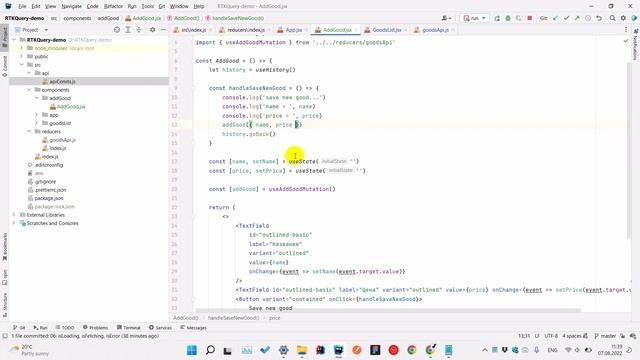The height and width of the screenshot is (360, 640).
Task: Open the File menu
Action: [x=22, y=7]
